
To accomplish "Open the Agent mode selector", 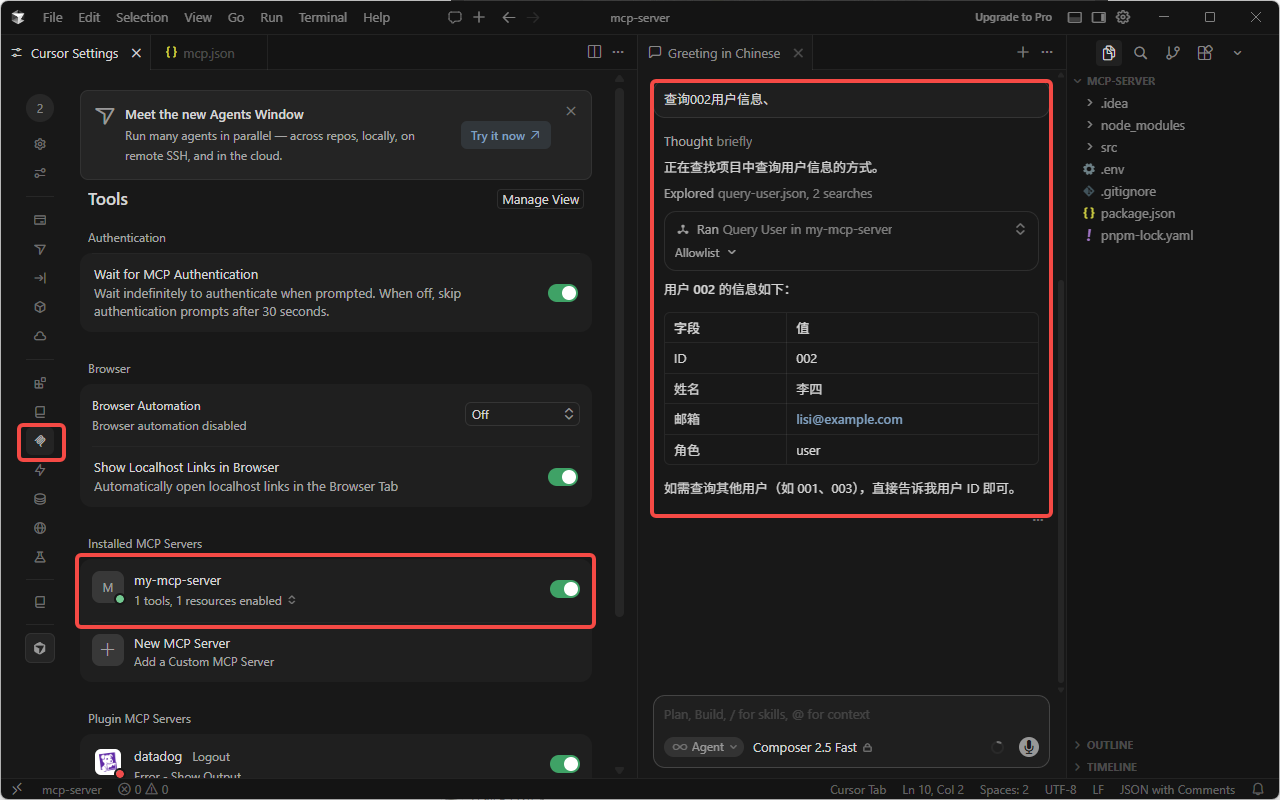I will click(x=704, y=747).
